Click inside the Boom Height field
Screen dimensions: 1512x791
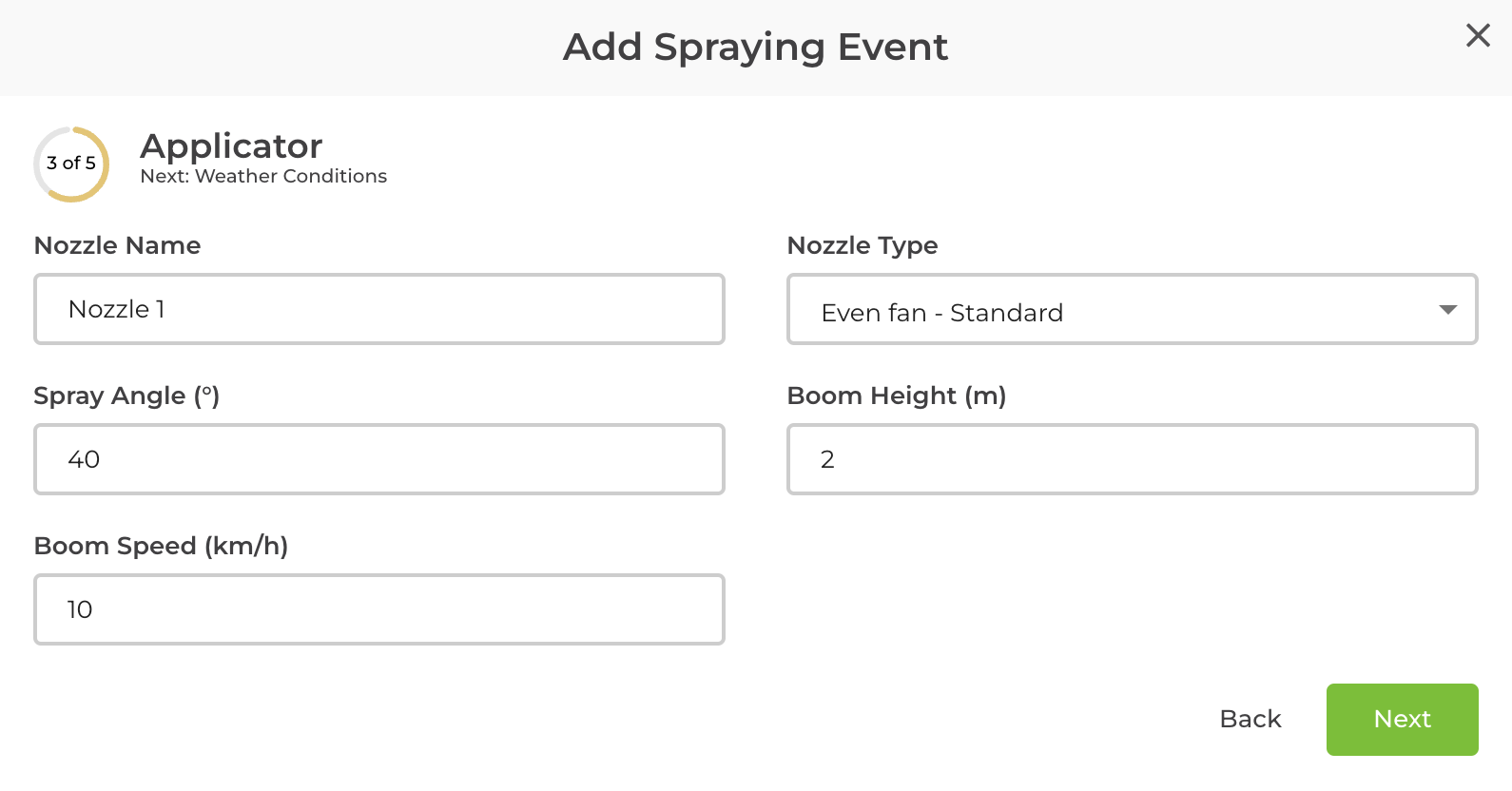[x=1132, y=459]
